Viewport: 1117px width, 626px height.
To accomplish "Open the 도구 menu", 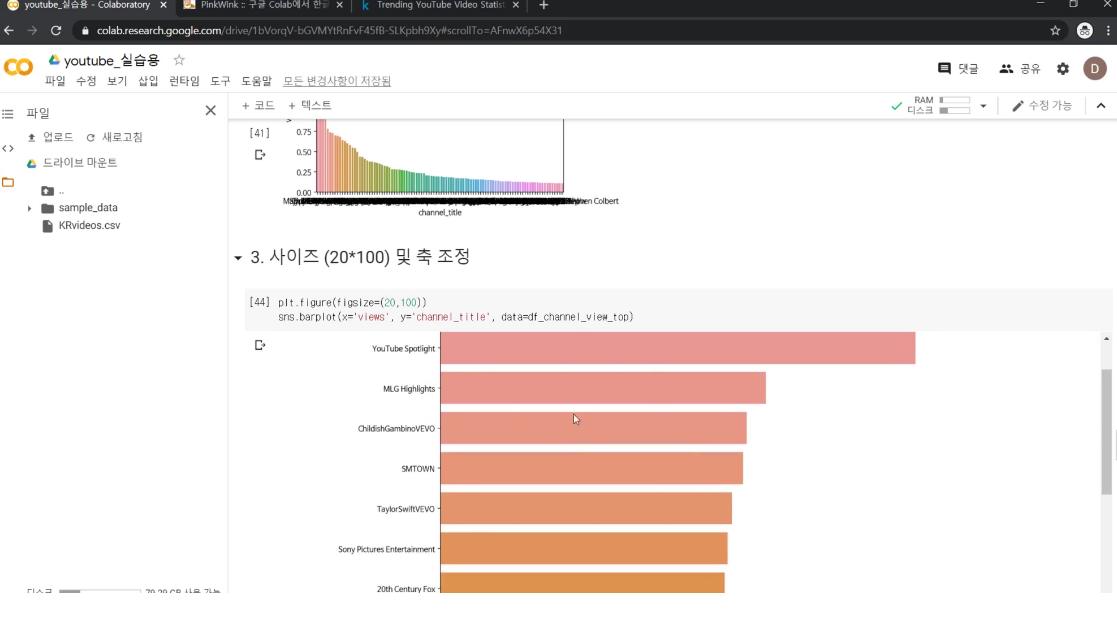I will pyautogui.click(x=220, y=81).
